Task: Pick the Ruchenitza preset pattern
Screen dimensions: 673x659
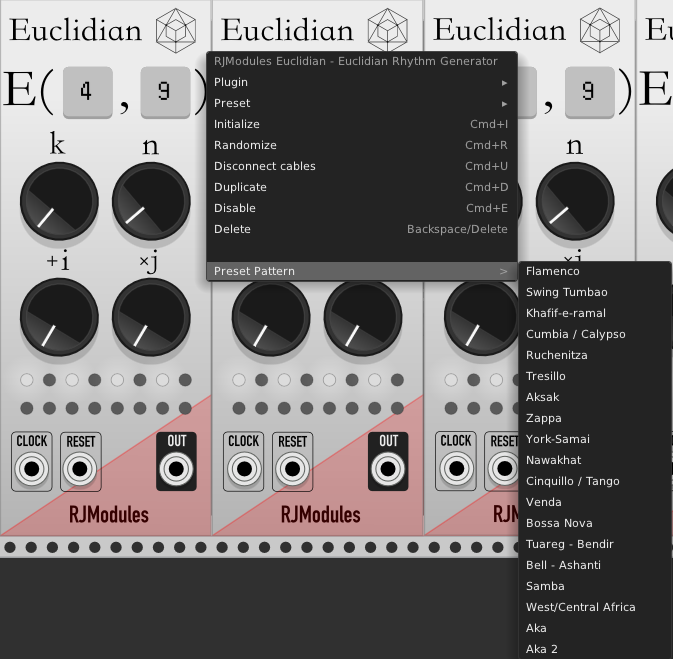Action: 595,355
